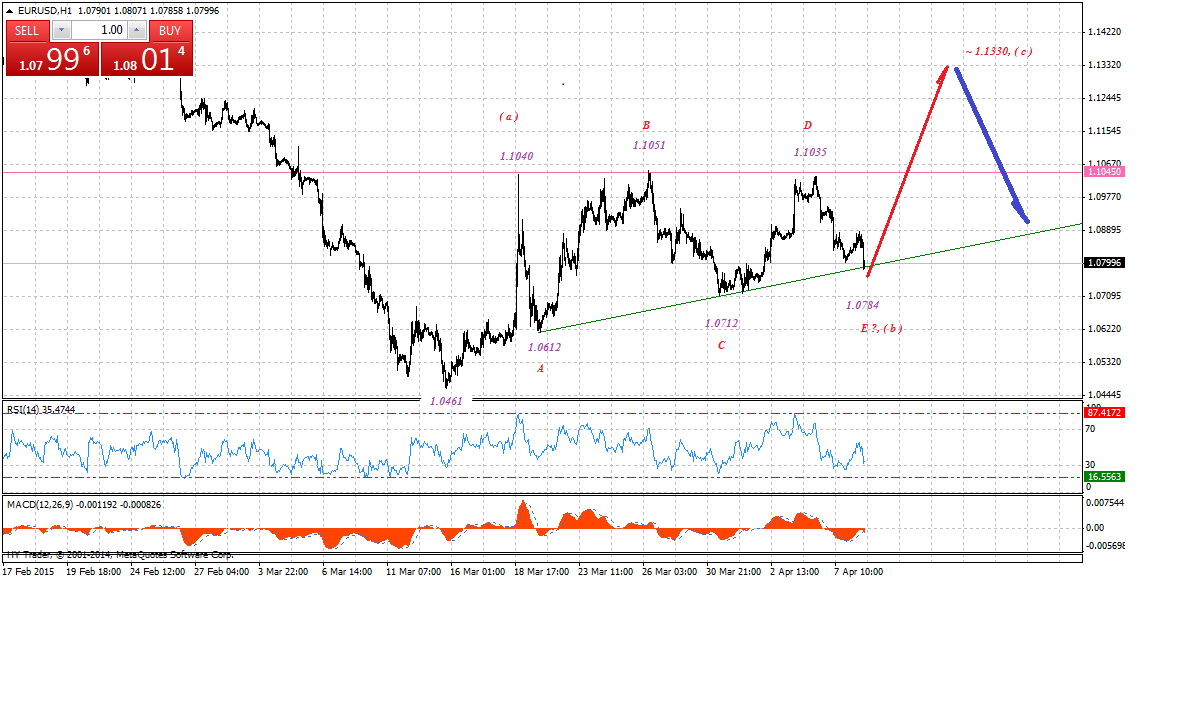Click the 1.1040 wave label
Viewport: 1200px width, 713px height.
[517, 156]
